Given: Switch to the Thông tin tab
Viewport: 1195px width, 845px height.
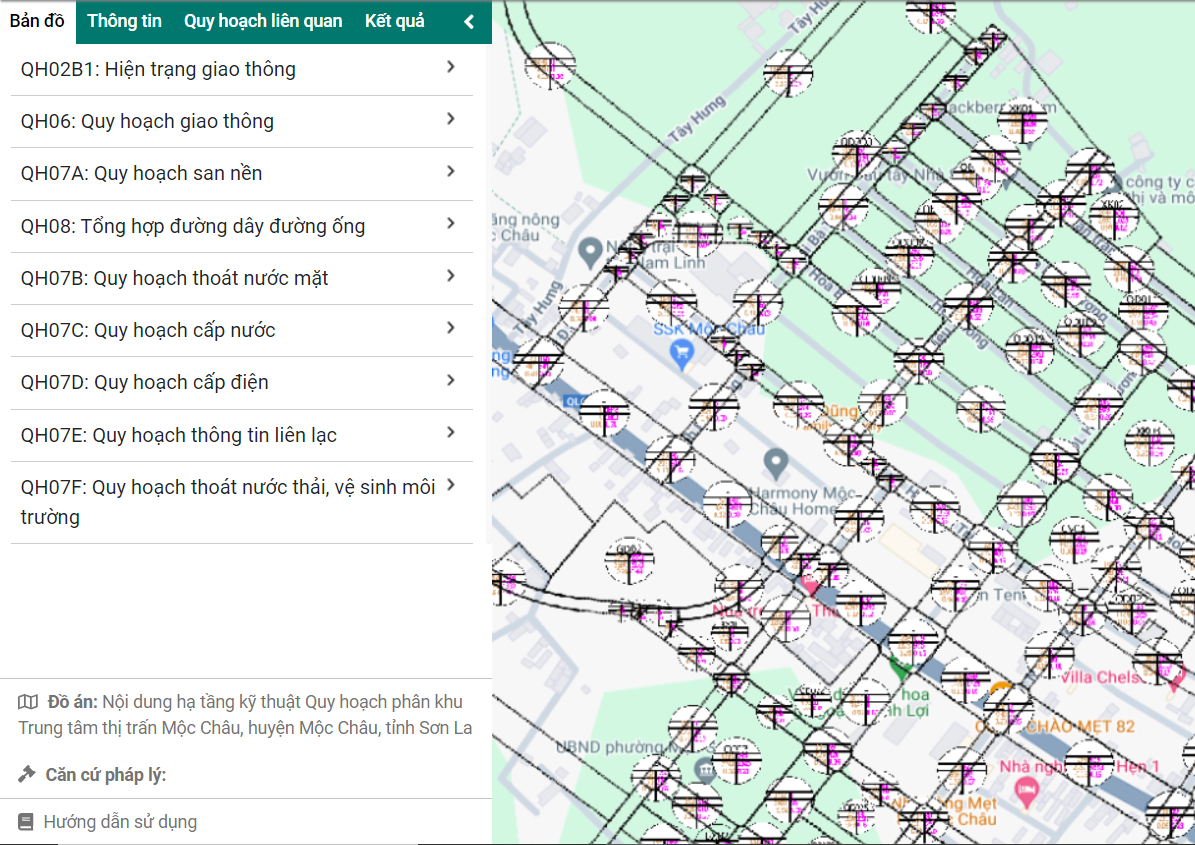Looking at the screenshot, I should pos(125,21).
